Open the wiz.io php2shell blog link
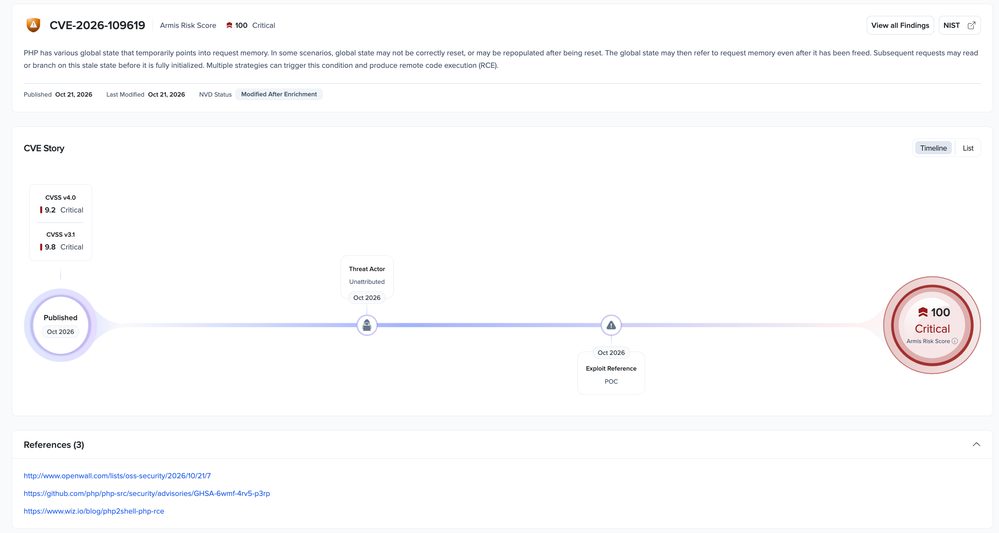Image resolution: width=999 pixels, height=533 pixels. click(94, 511)
